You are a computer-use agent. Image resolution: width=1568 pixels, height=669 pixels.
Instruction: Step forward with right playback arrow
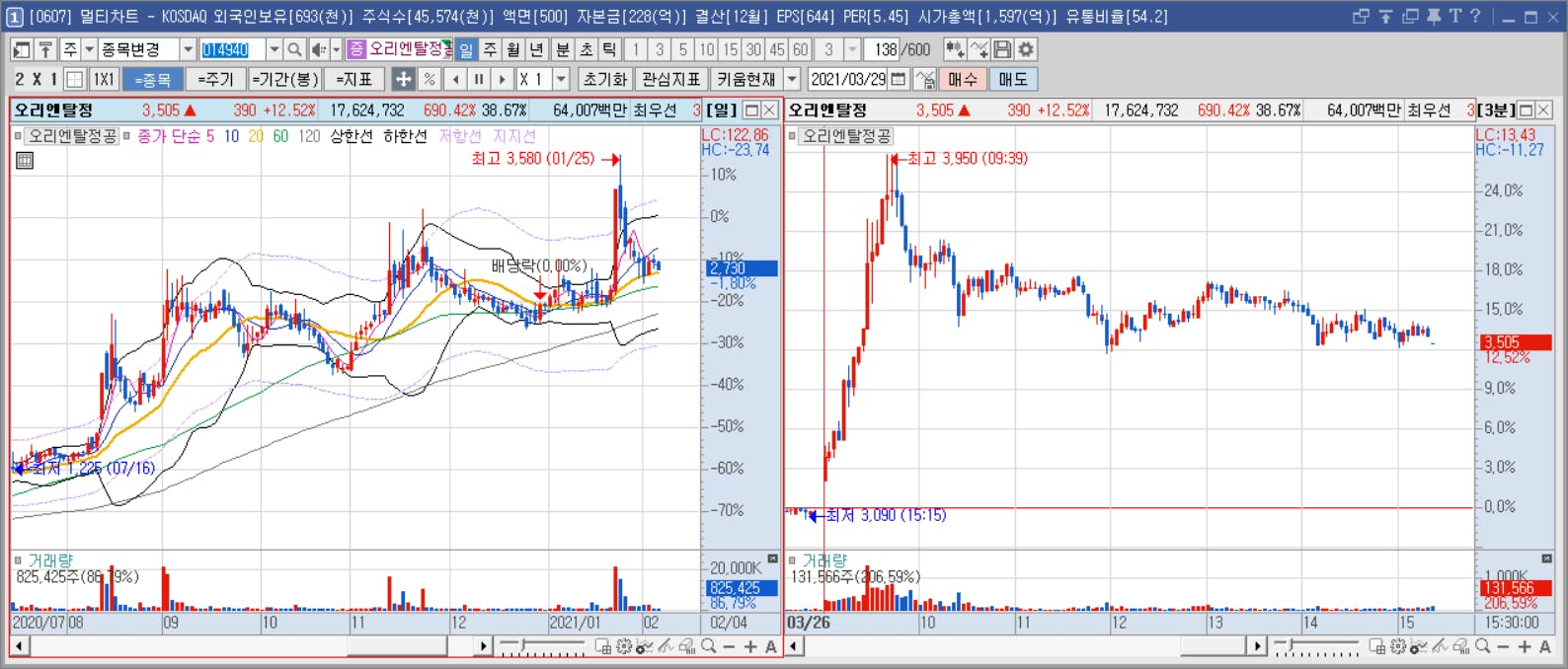tap(503, 79)
